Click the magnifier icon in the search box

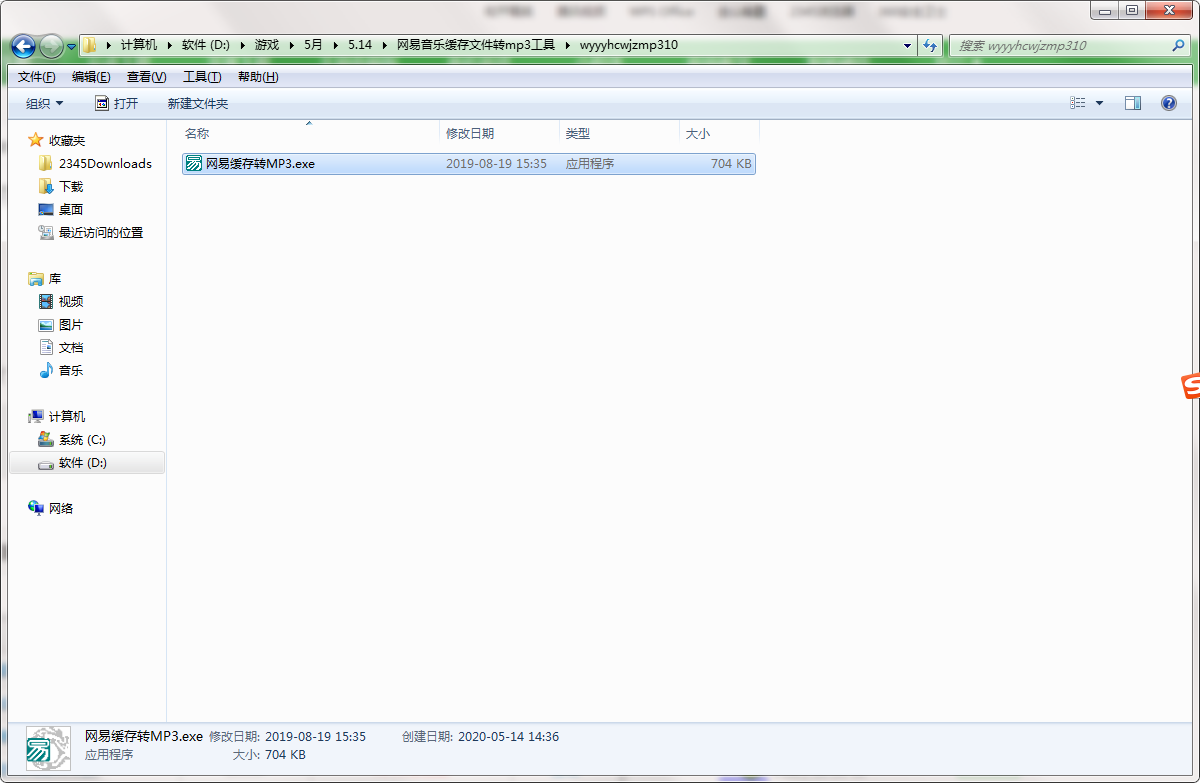(1178, 45)
